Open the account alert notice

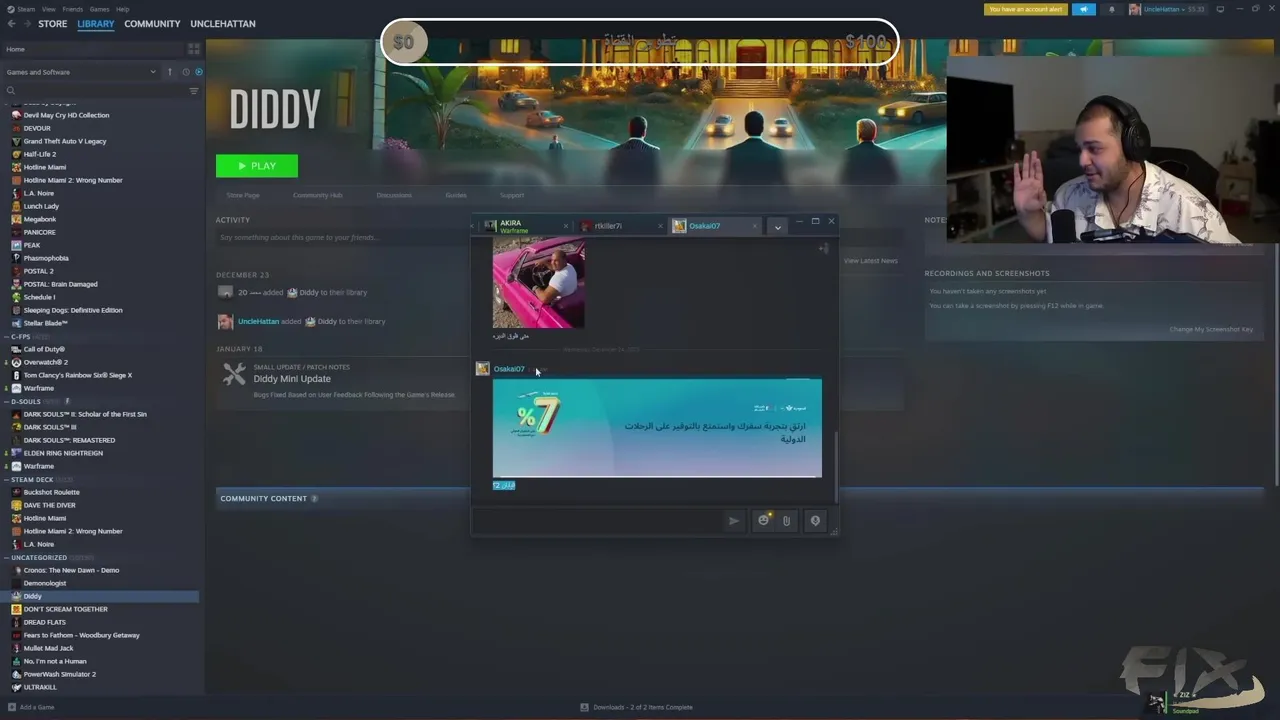(x=1025, y=9)
